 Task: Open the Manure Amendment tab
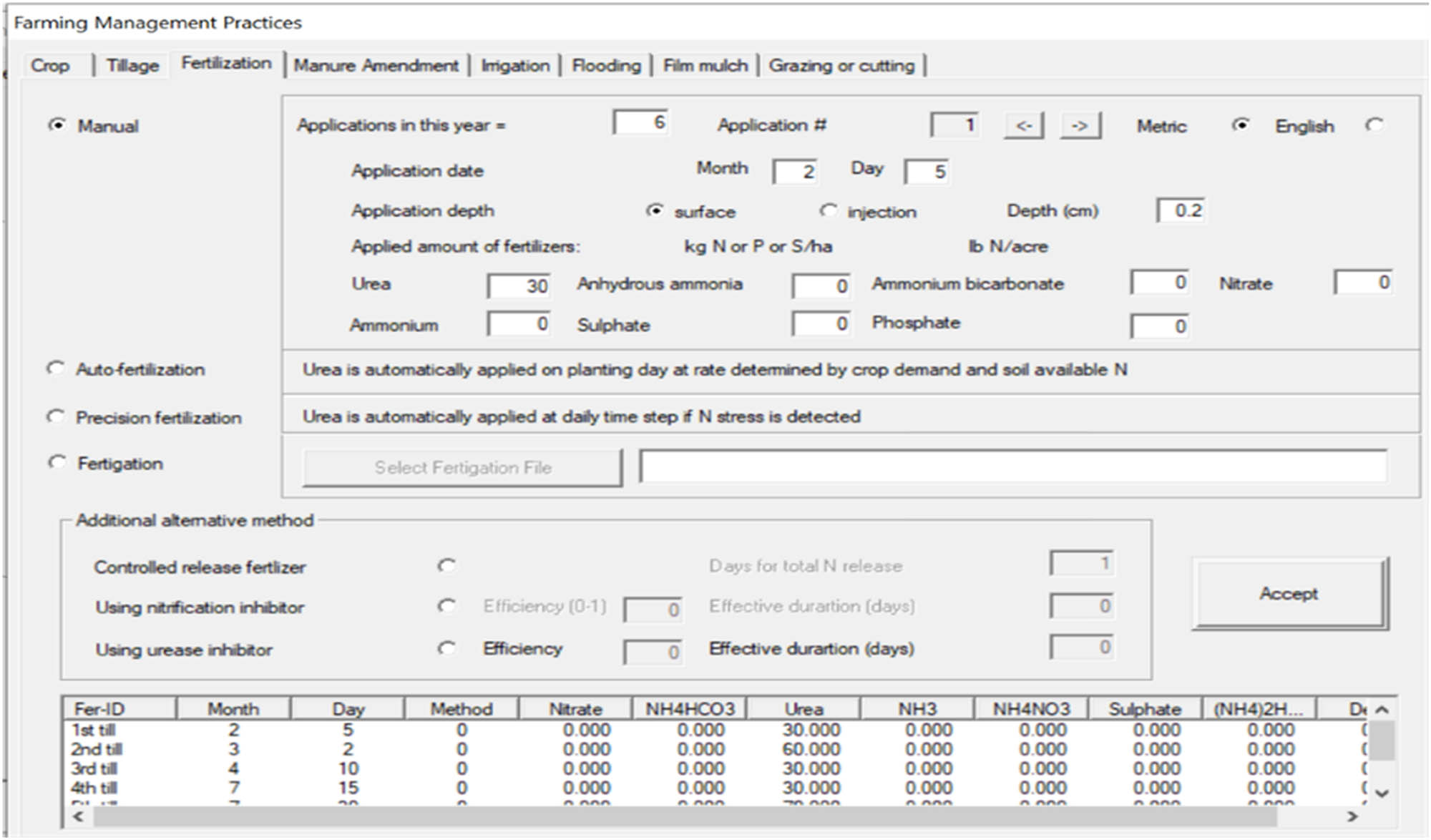click(376, 66)
